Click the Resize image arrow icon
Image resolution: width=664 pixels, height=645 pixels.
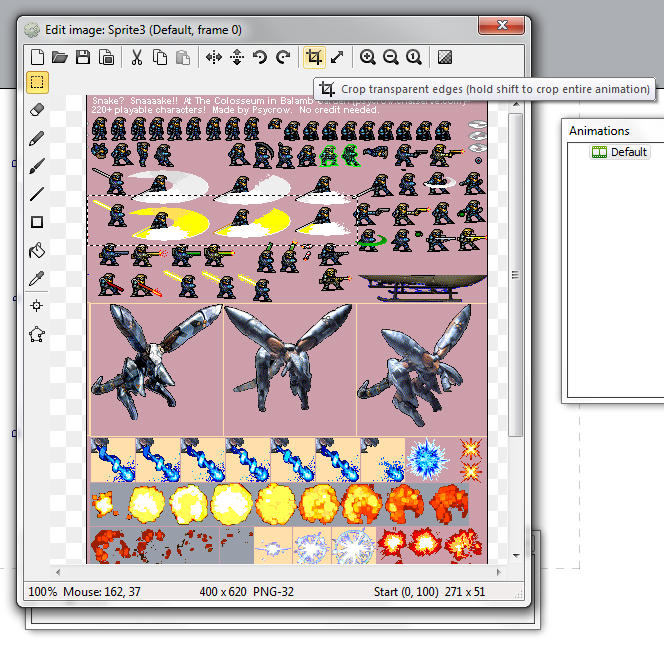click(337, 57)
